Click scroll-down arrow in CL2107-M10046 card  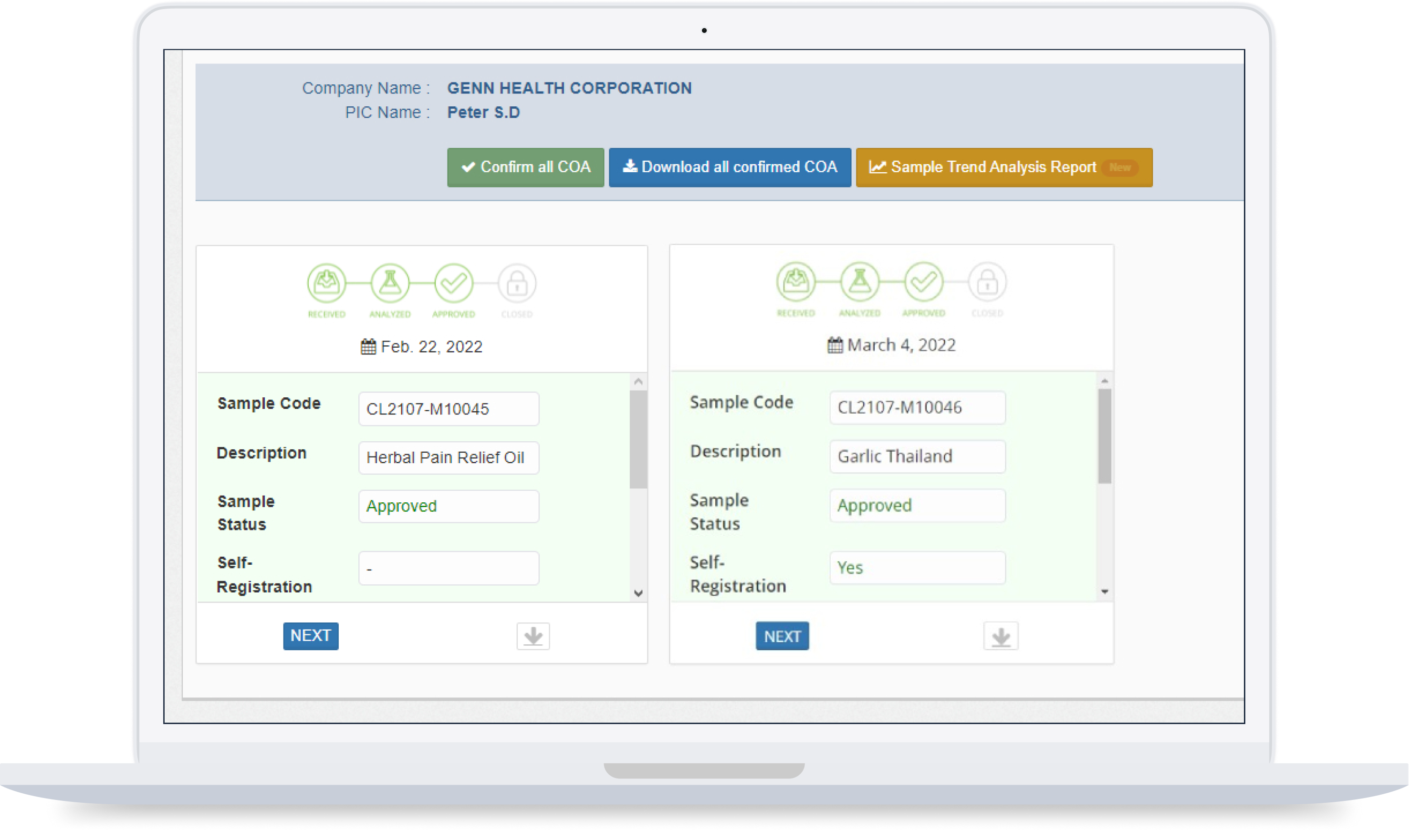pyautogui.click(x=1105, y=591)
